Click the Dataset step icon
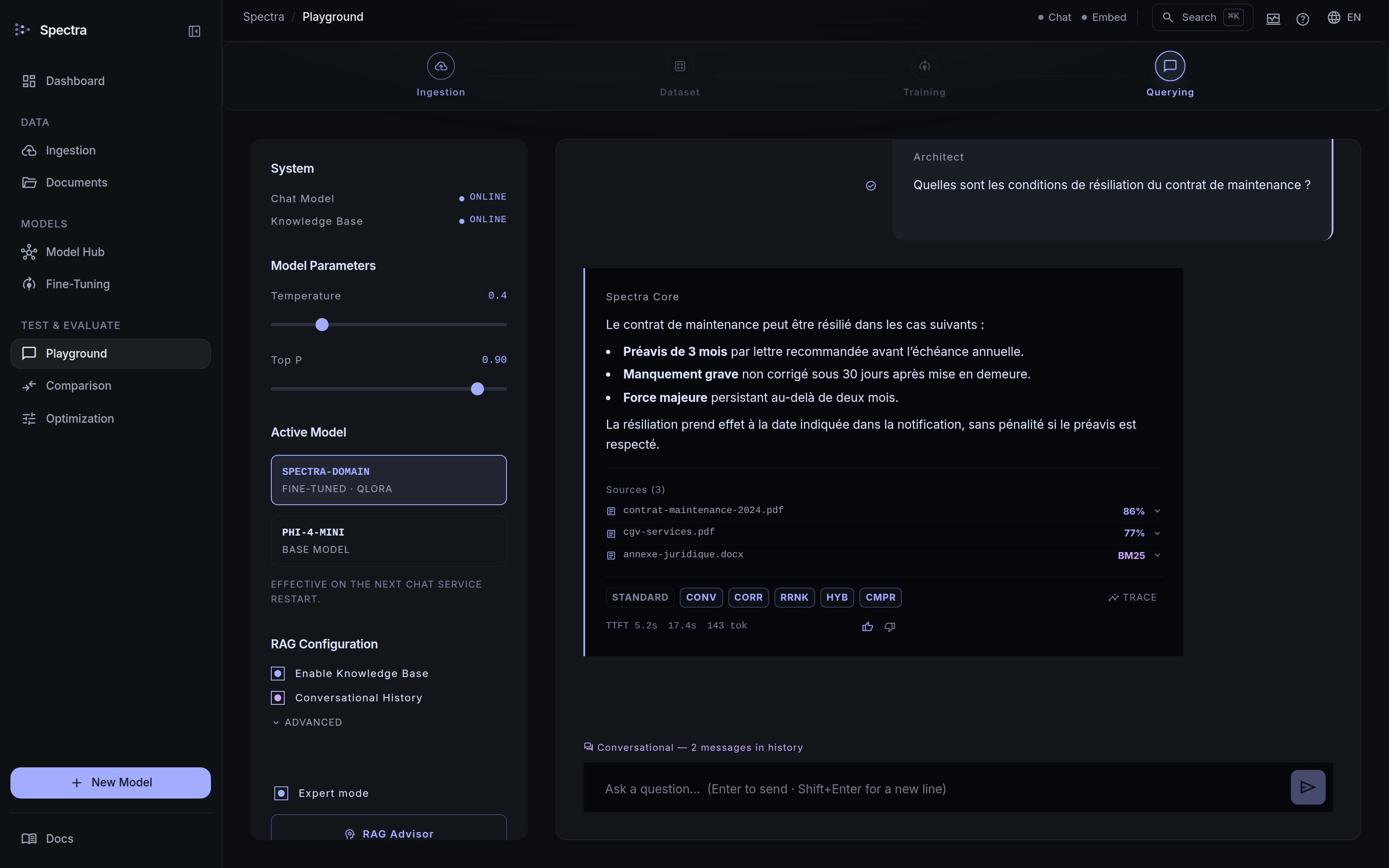 tap(680, 66)
